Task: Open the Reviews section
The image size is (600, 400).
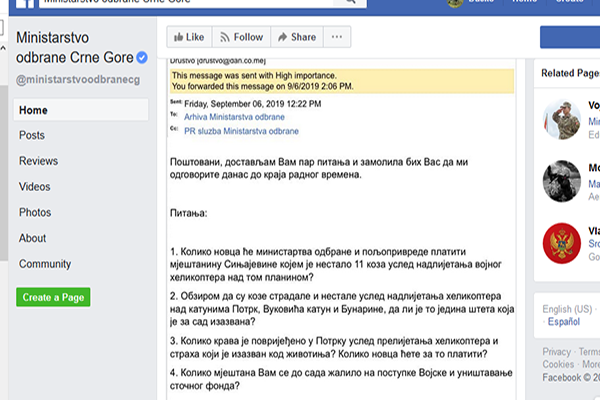Action: pos(38,161)
